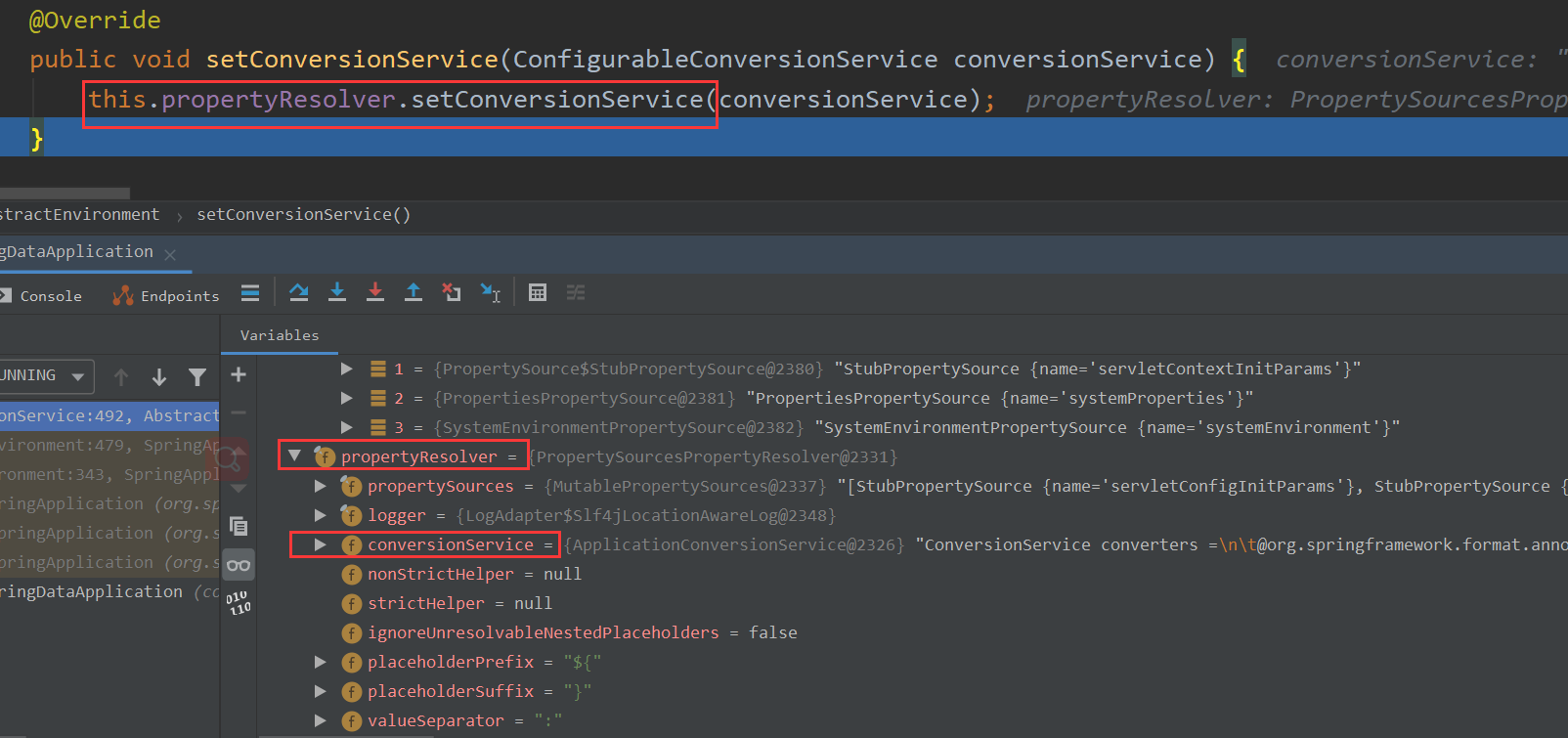
Task: Click the Trace Current Stream Chain icon
Action: (576, 292)
